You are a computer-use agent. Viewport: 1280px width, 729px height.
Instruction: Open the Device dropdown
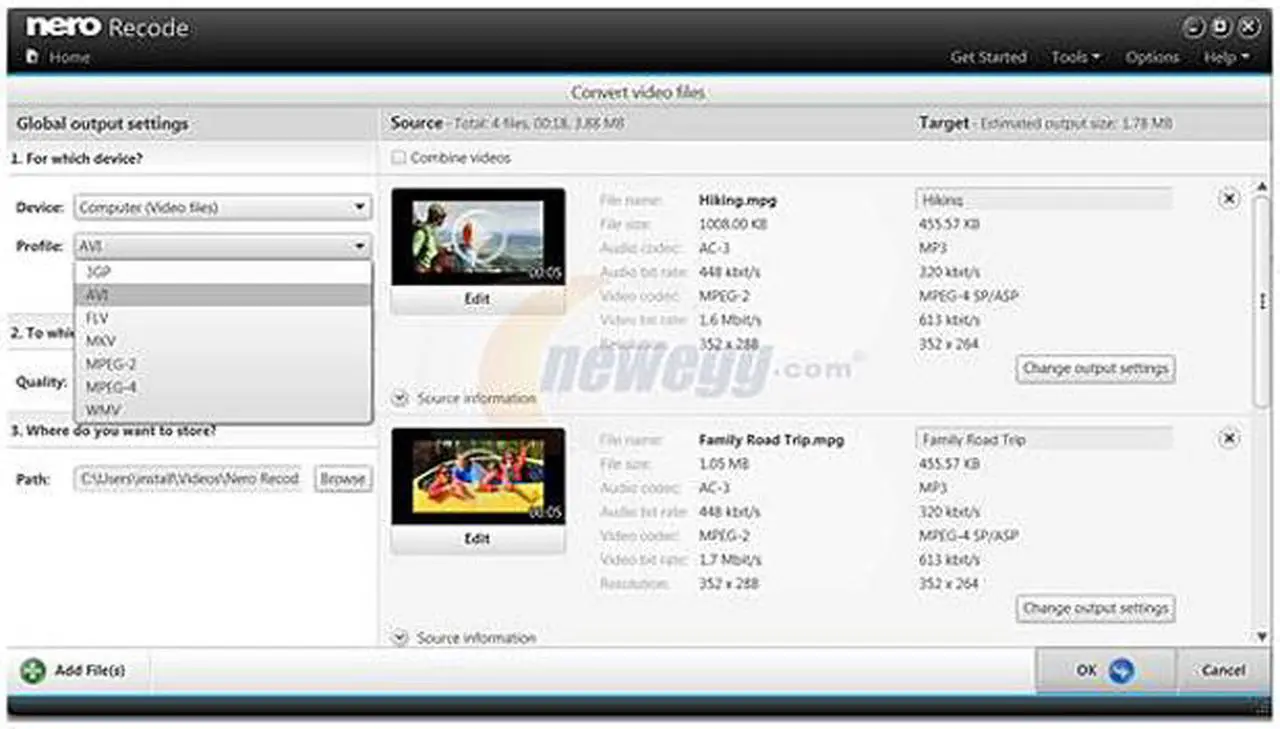[223, 208]
